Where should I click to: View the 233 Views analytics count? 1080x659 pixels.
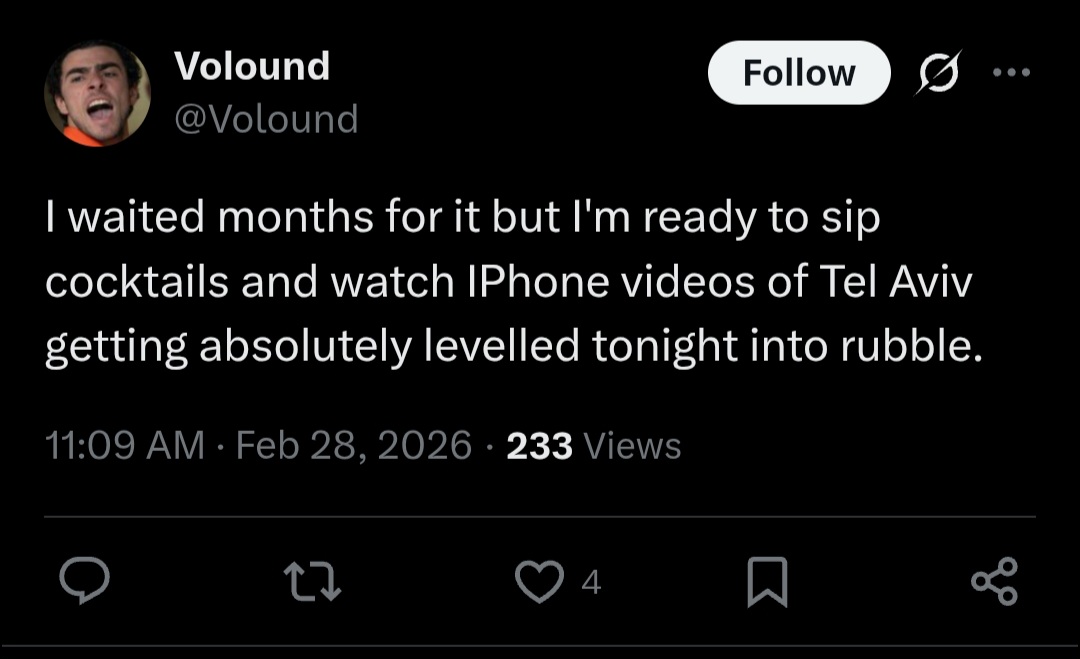point(593,445)
